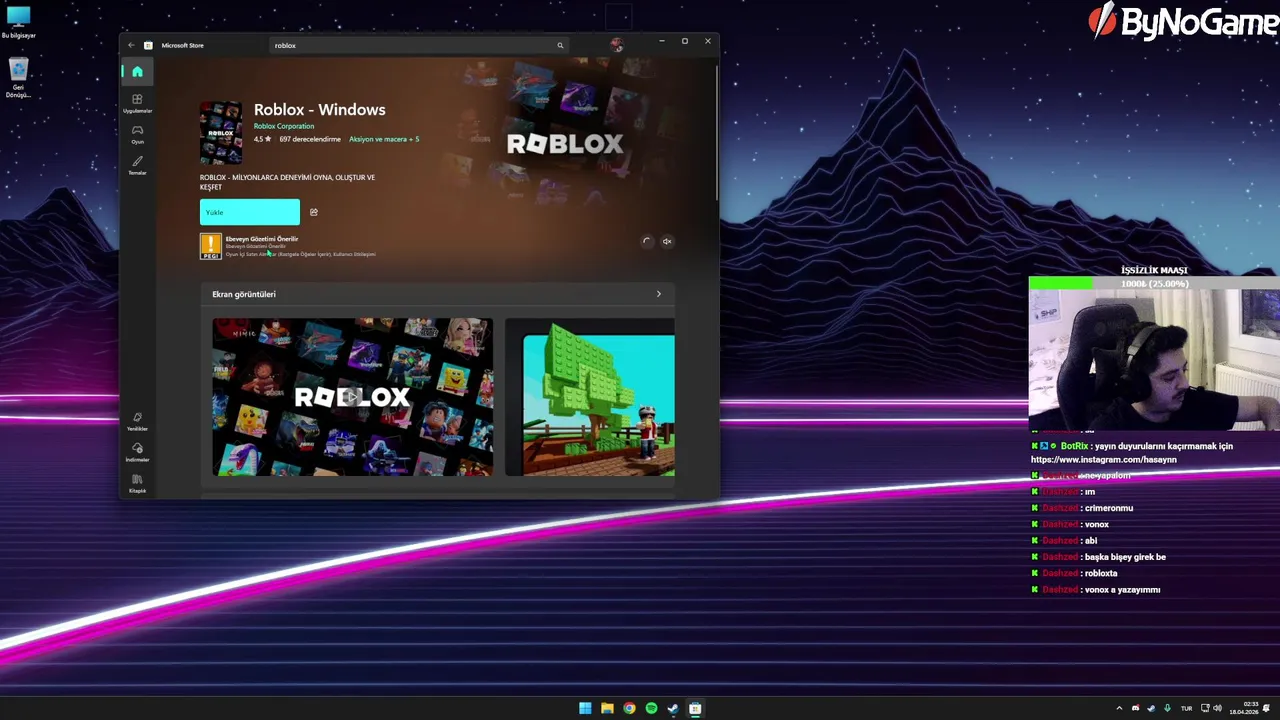The image size is (1280, 720).
Task: Open network display tray icon
Action: click(x=1205, y=708)
